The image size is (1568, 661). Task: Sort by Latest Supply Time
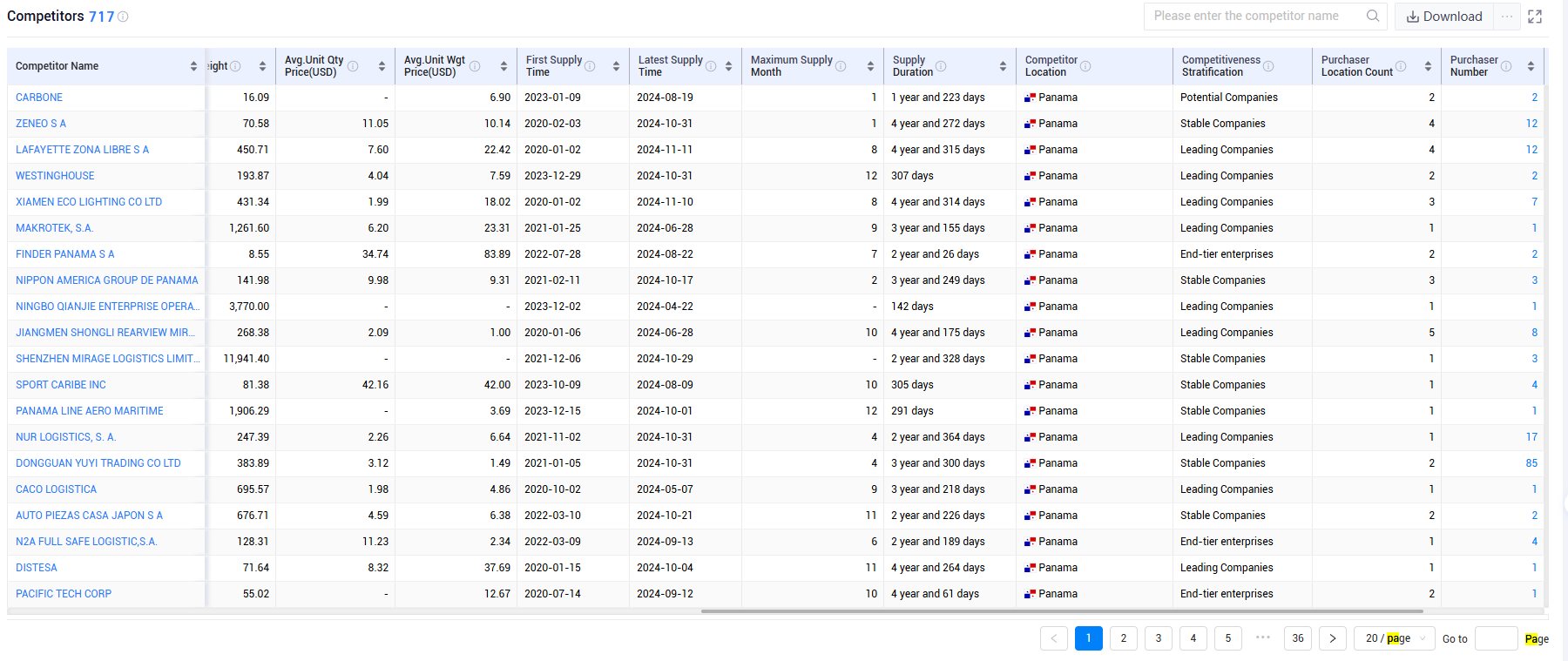(728, 66)
